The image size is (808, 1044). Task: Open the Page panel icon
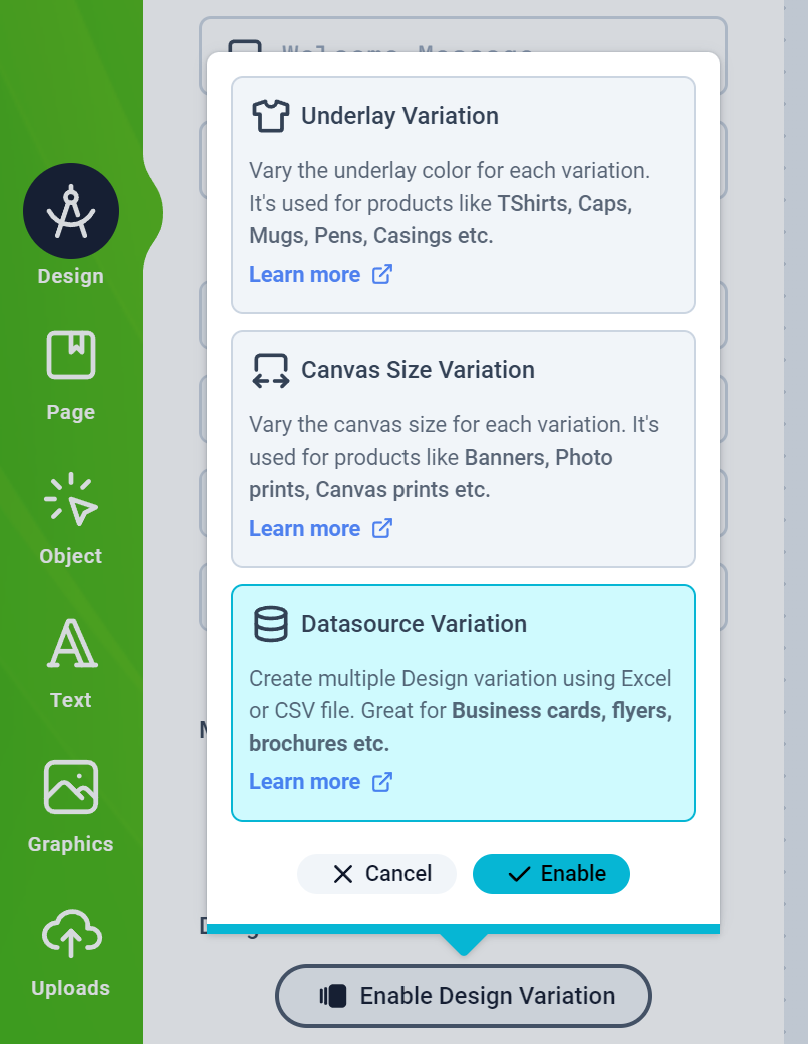click(71, 356)
